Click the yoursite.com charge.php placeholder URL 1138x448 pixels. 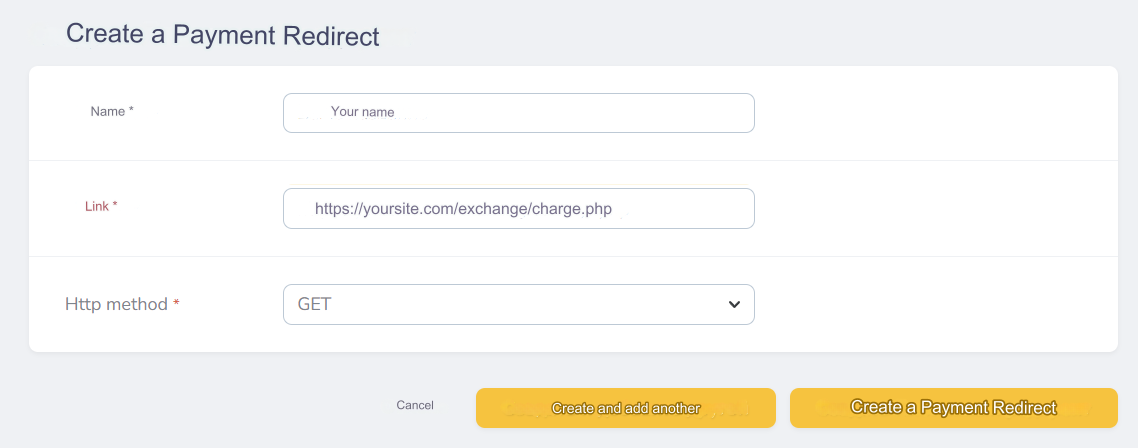click(x=463, y=210)
